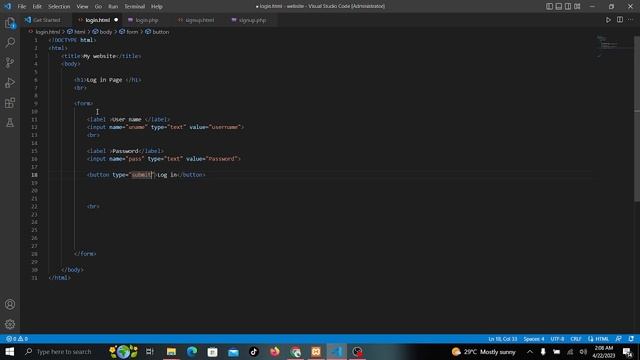Select the login.html tab
Image resolution: width=640 pixels, height=360 pixels.
(98, 20)
